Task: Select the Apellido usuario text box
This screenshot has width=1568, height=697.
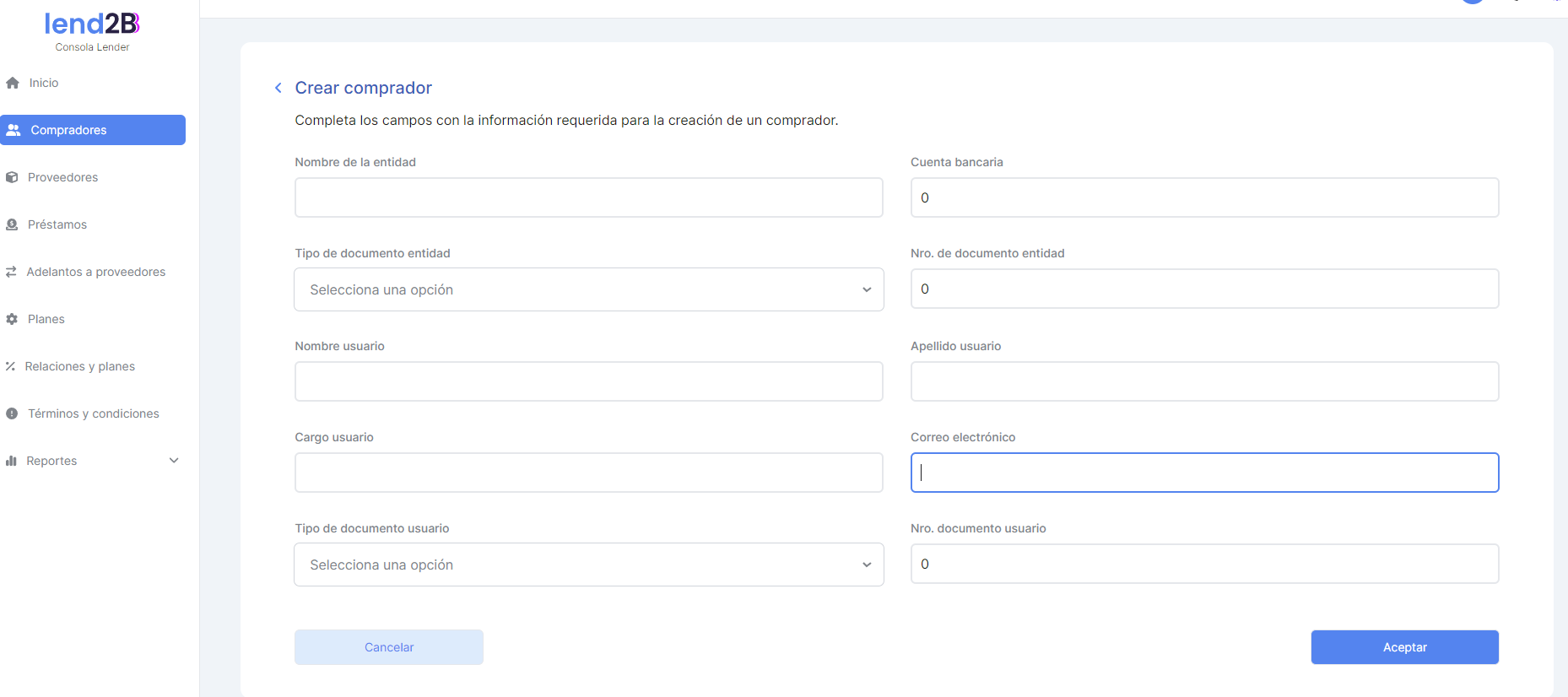Action: pyautogui.click(x=1204, y=381)
